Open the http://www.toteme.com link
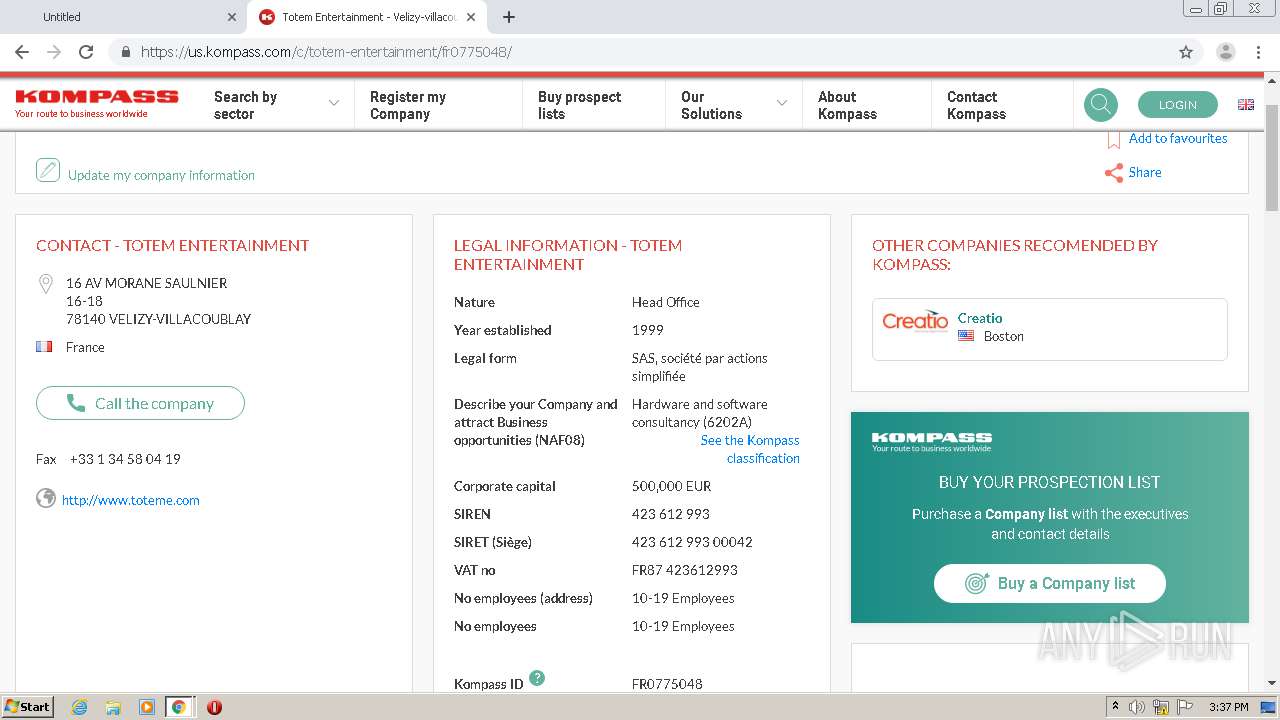Screen dimensions: 1280x720 pyautogui.click(x=131, y=500)
